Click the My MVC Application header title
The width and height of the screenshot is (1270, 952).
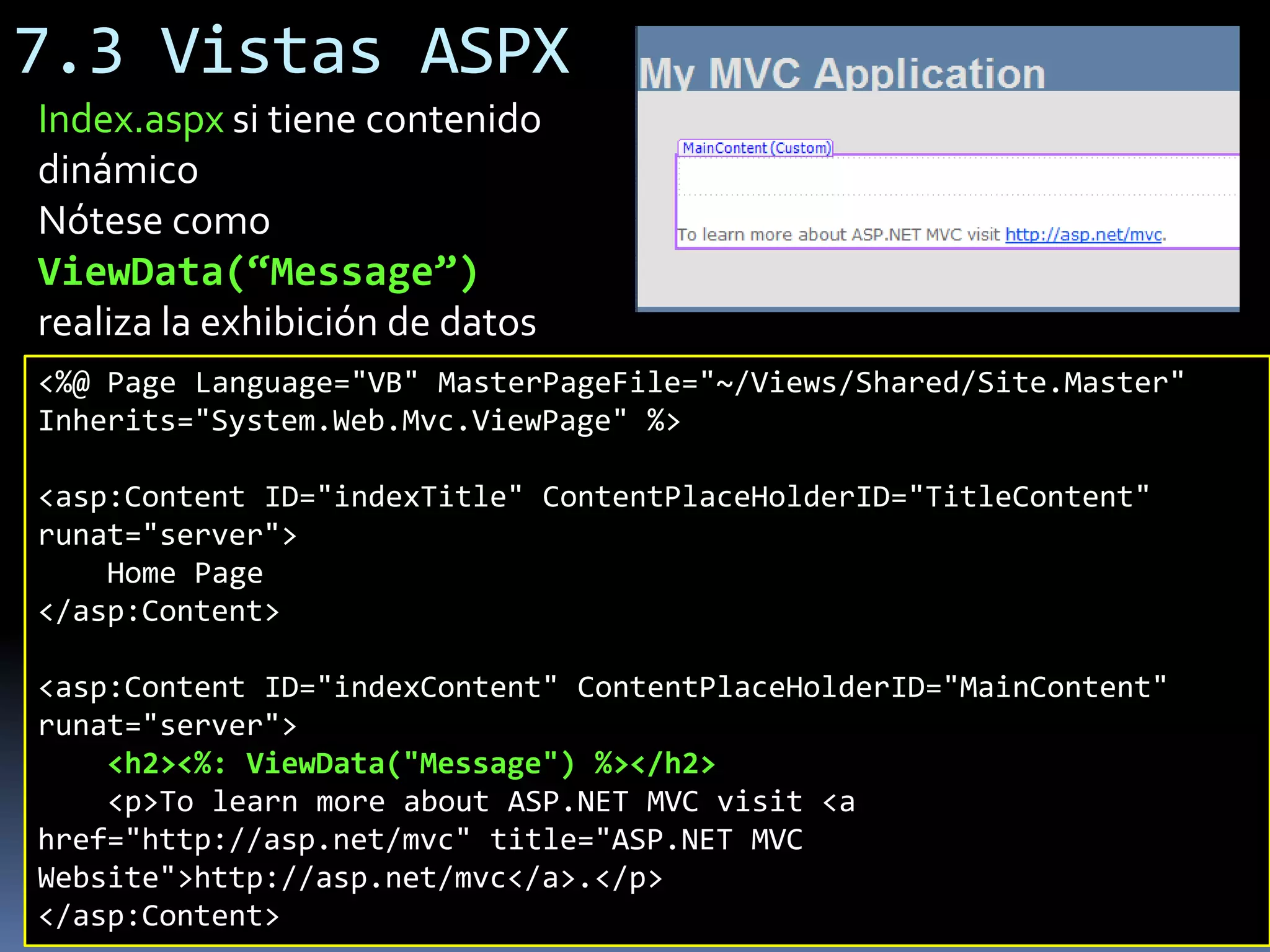coord(841,74)
